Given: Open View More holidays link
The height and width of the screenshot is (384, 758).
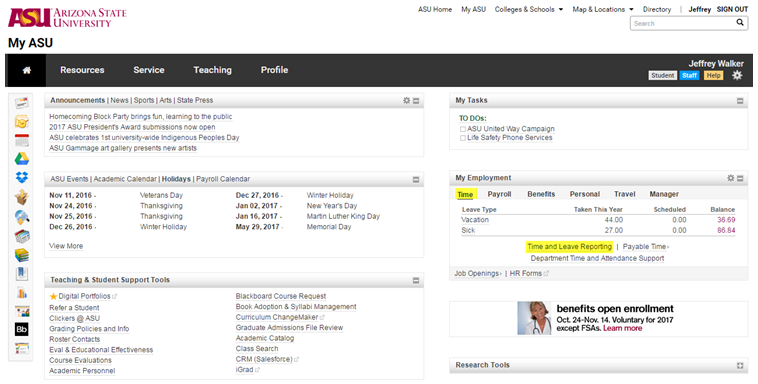Looking at the screenshot, I should (66, 246).
